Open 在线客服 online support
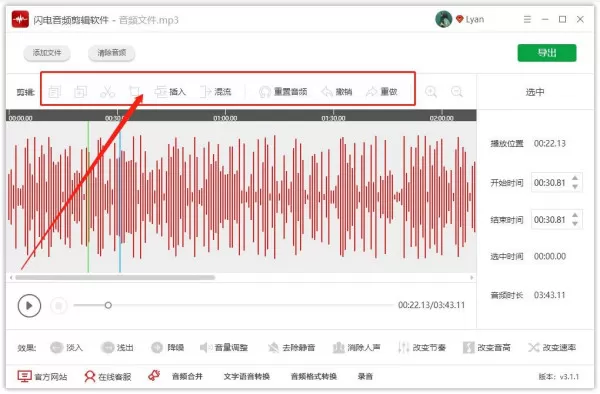The height and width of the screenshot is (394, 600). point(108,376)
